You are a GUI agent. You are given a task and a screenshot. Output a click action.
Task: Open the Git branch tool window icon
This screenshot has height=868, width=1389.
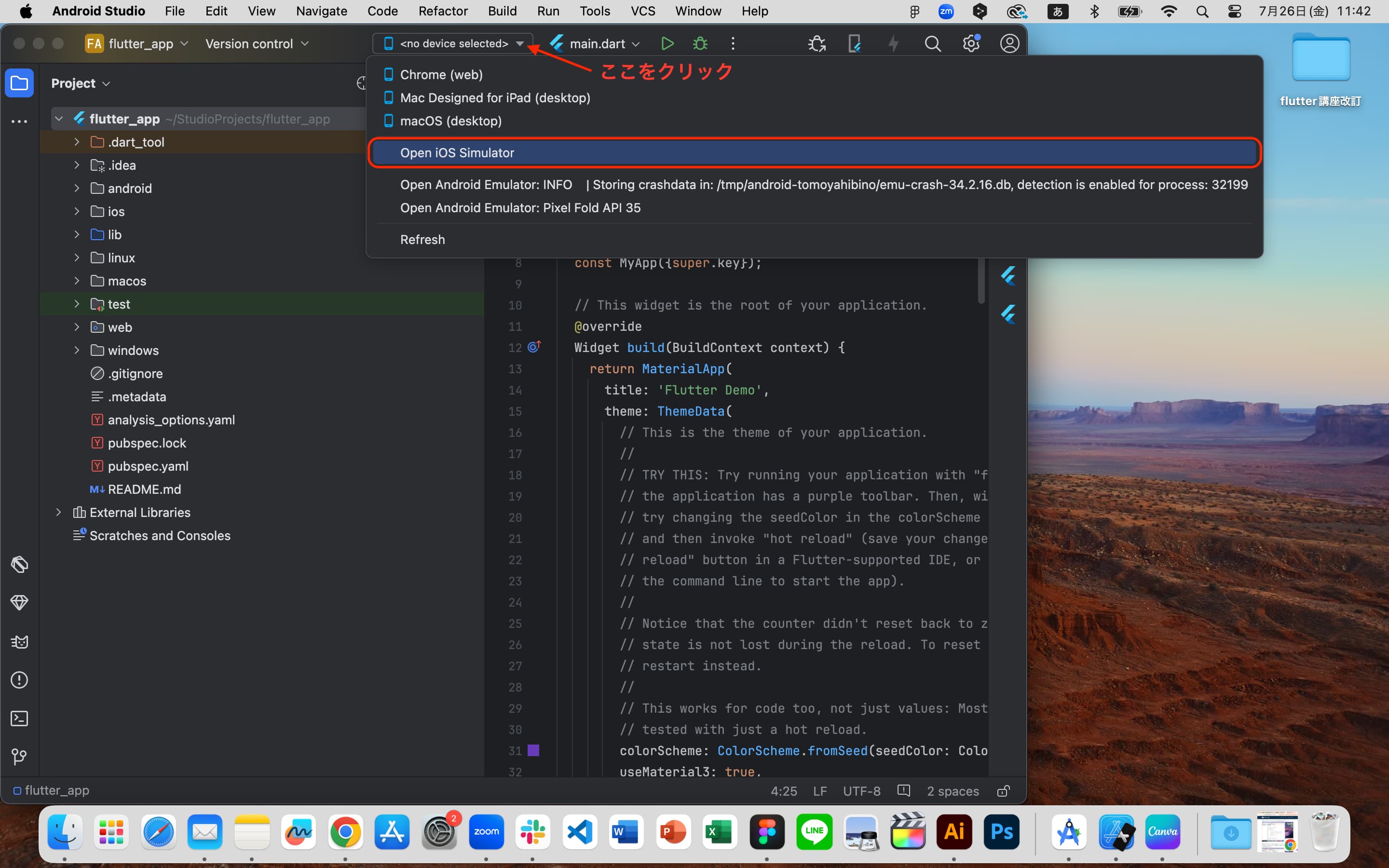[19, 757]
